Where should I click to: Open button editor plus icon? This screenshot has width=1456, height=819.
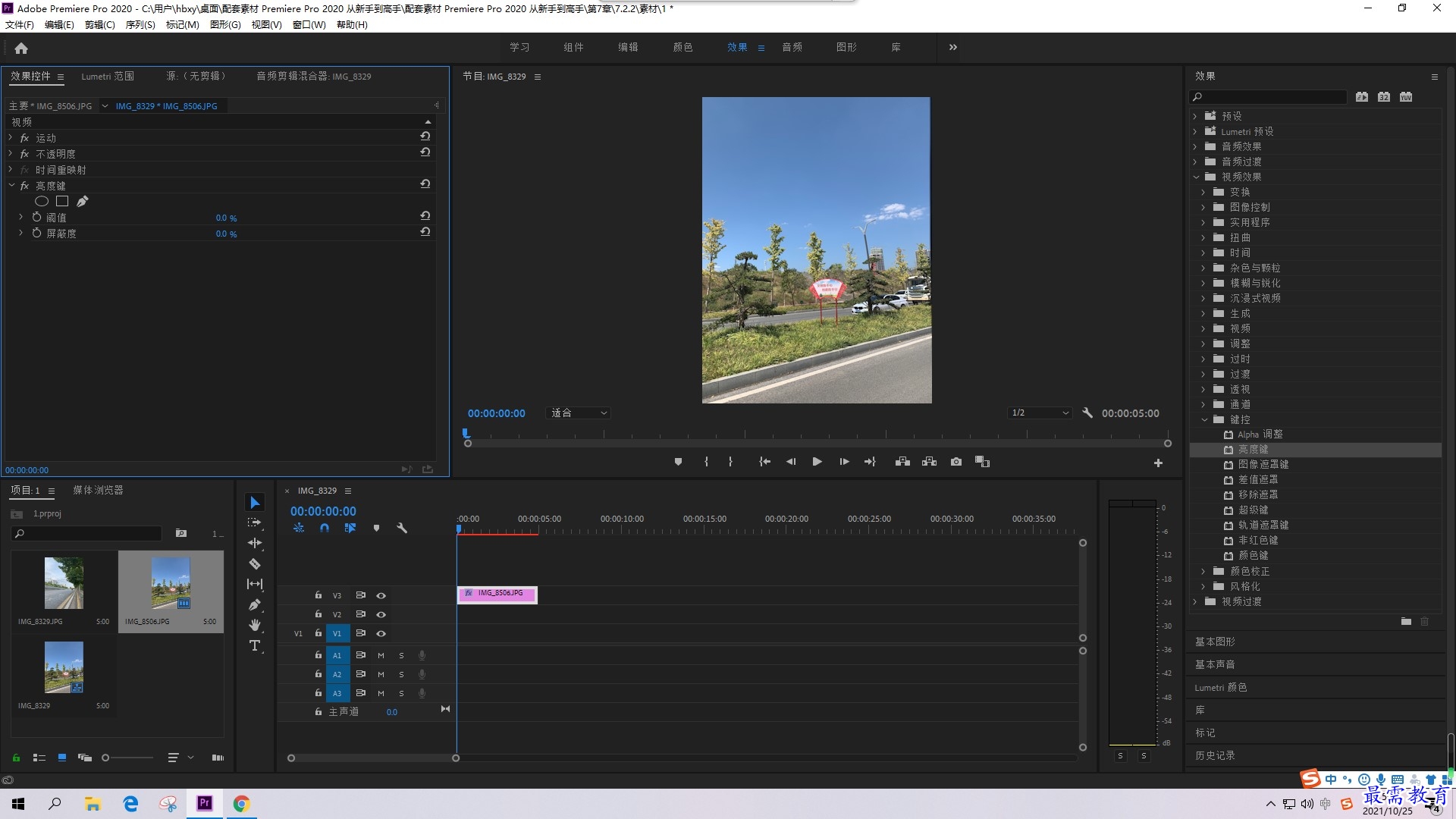coord(1158,463)
